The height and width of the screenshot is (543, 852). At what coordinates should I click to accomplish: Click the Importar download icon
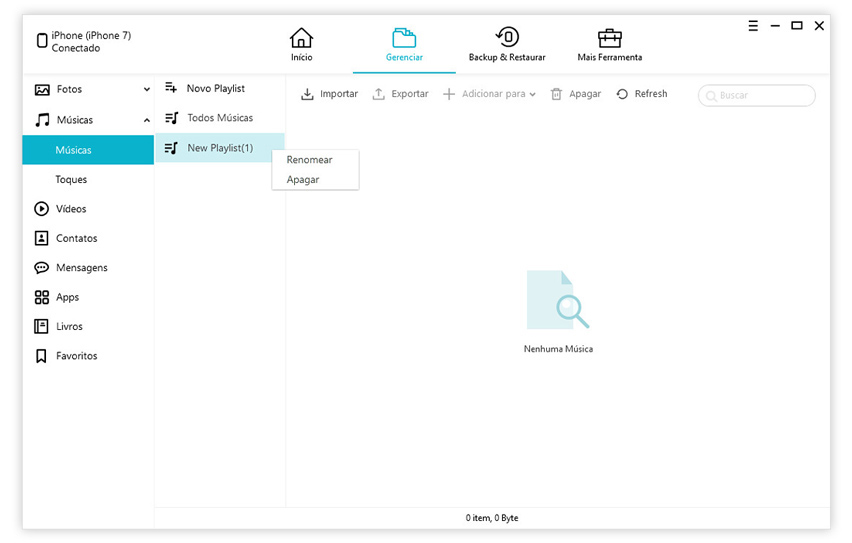click(x=307, y=94)
